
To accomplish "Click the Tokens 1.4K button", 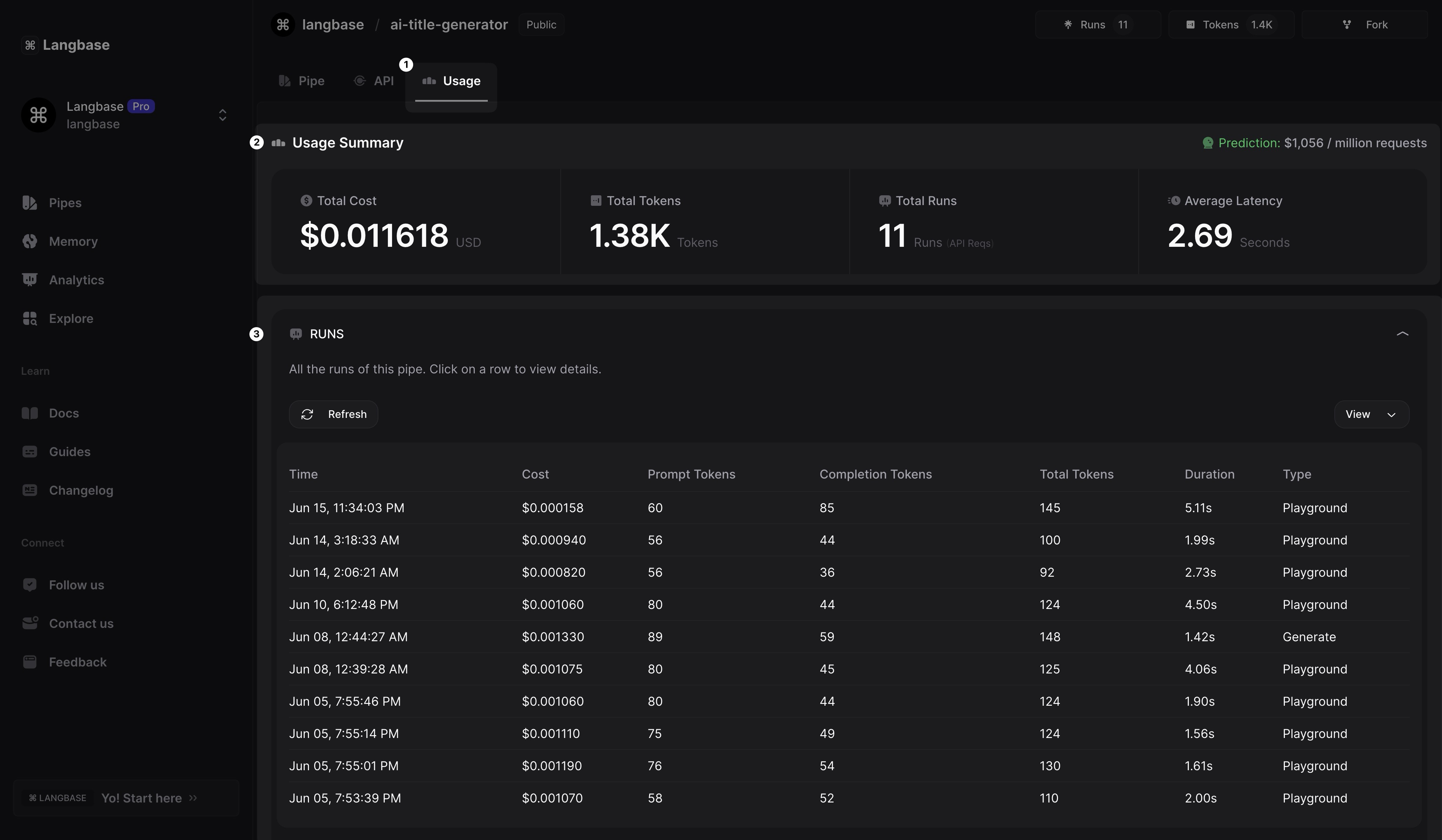I will point(1230,25).
